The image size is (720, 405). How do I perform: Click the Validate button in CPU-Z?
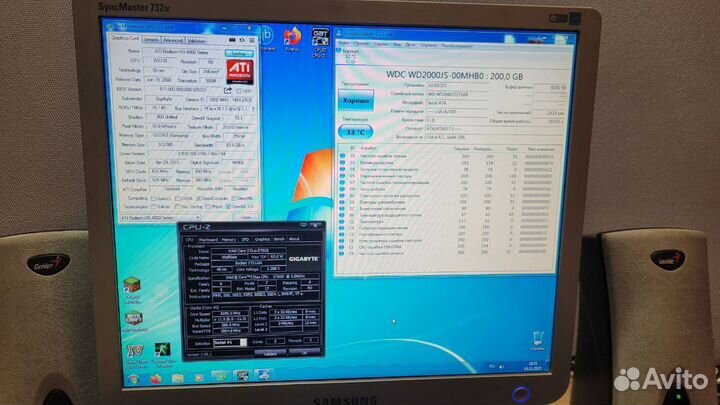[x=270, y=354]
